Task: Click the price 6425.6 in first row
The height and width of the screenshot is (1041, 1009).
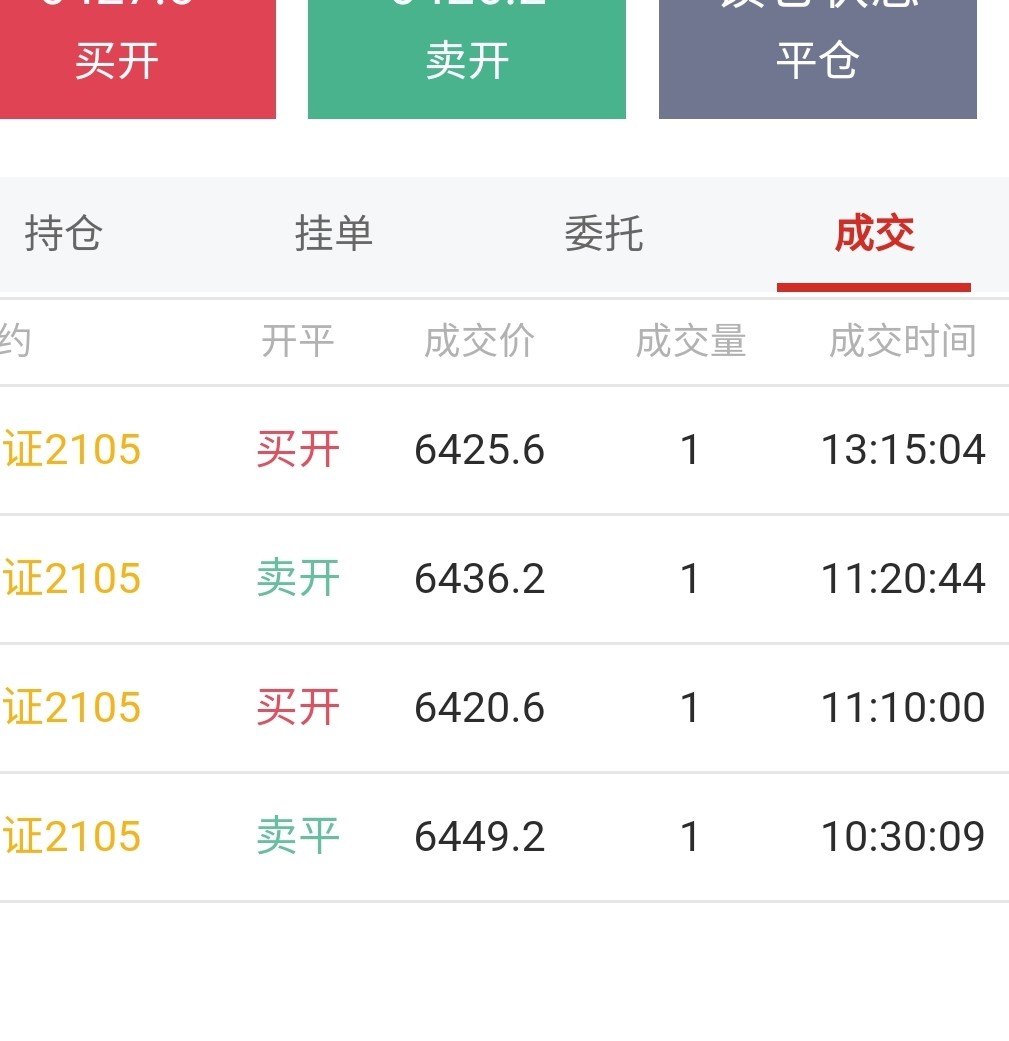Action: 480,450
